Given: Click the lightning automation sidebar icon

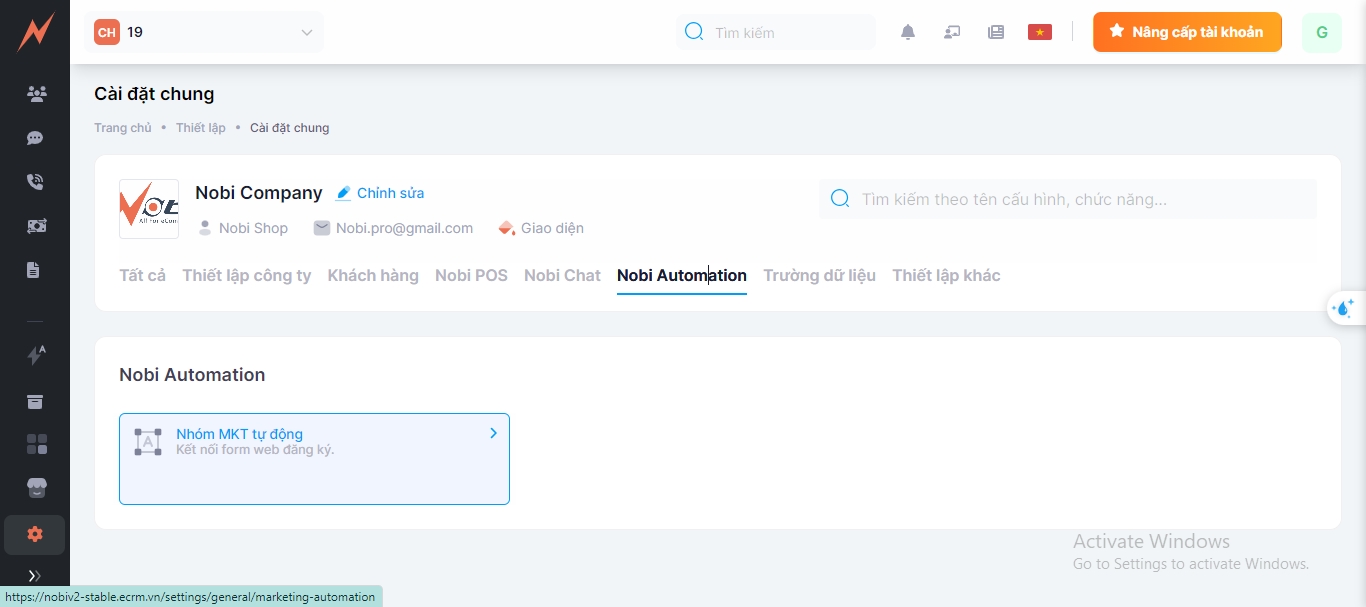Looking at the screenshot, I should pos(35,355).
